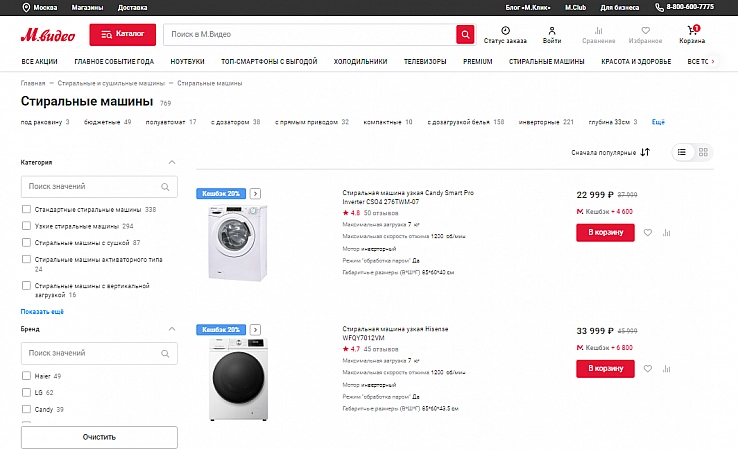The image size is (738, 450).
Task: Open КРАСОТА И ЗДОРОВЬЕ menu item
Action: [x=636, y=62]
